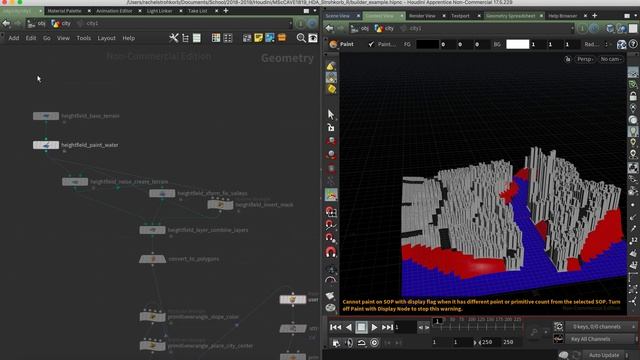Image resolution: width=640 pixels, height=360 pixels.
Task: Select the yellow tag icon in viewport toolbar
Action: [331, 89]
